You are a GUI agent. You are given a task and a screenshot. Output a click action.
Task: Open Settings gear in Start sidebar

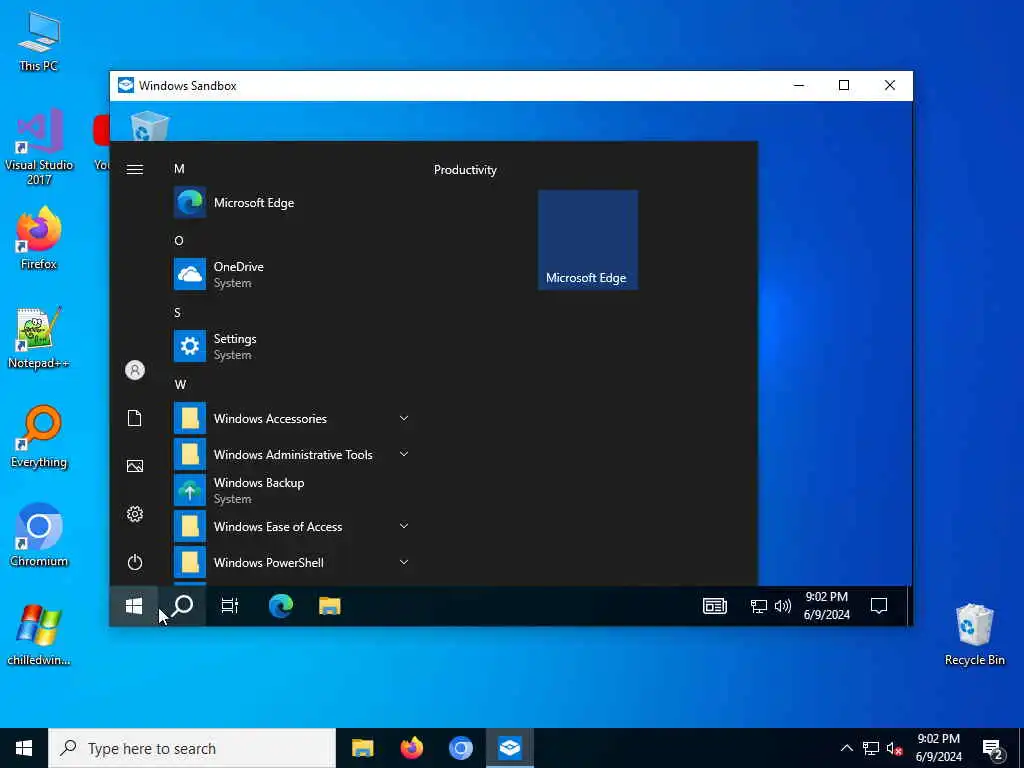click(x=135, y=514)
